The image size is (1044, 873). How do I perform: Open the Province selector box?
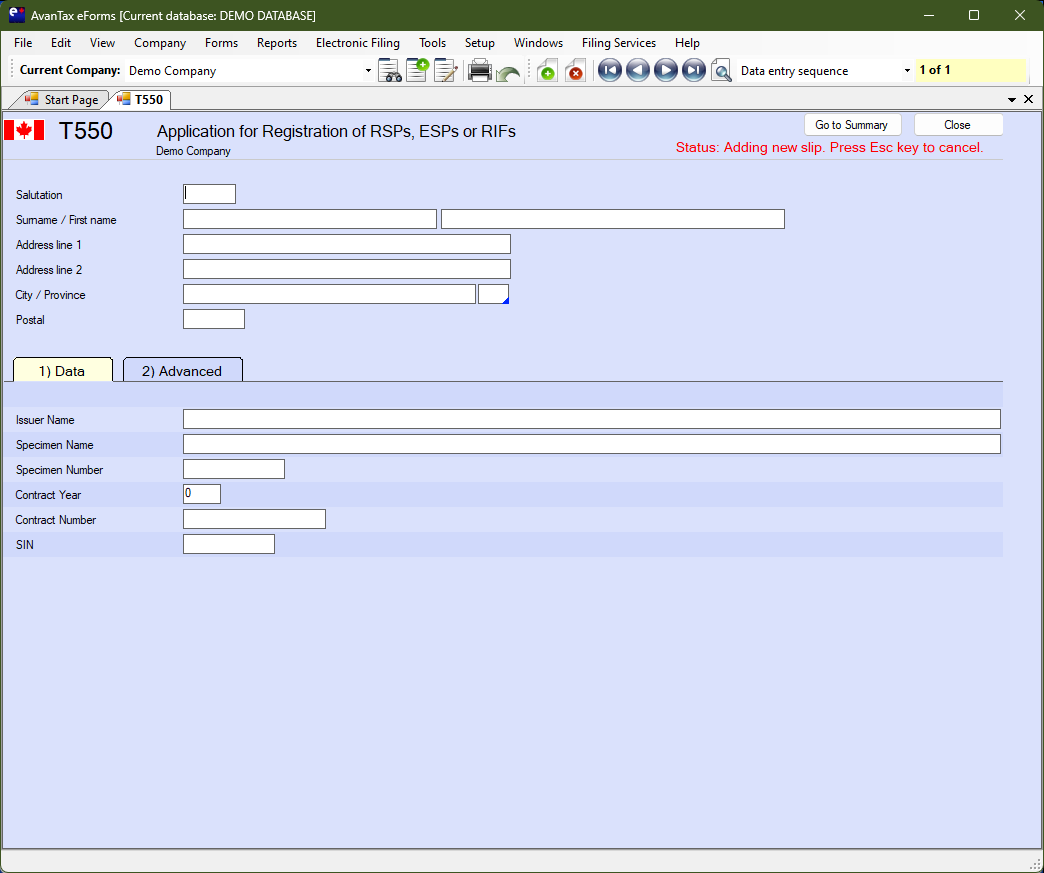(494, 294)
